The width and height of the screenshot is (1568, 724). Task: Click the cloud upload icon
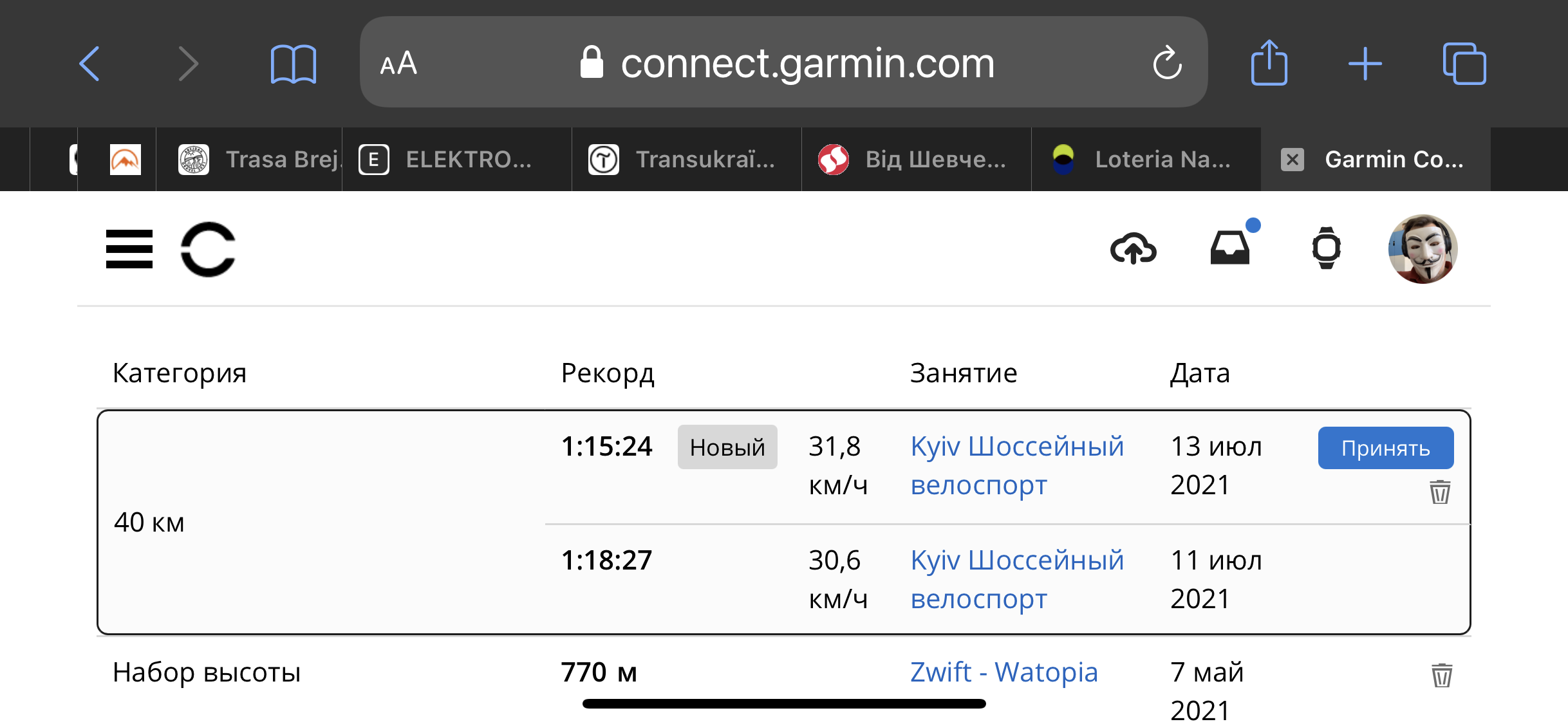[x=1133, y=249]
